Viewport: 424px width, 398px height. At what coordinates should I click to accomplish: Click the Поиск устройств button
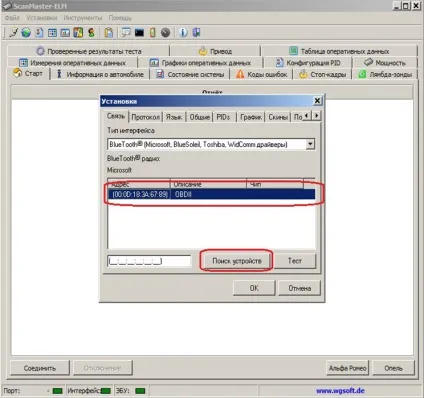(237, 261)
